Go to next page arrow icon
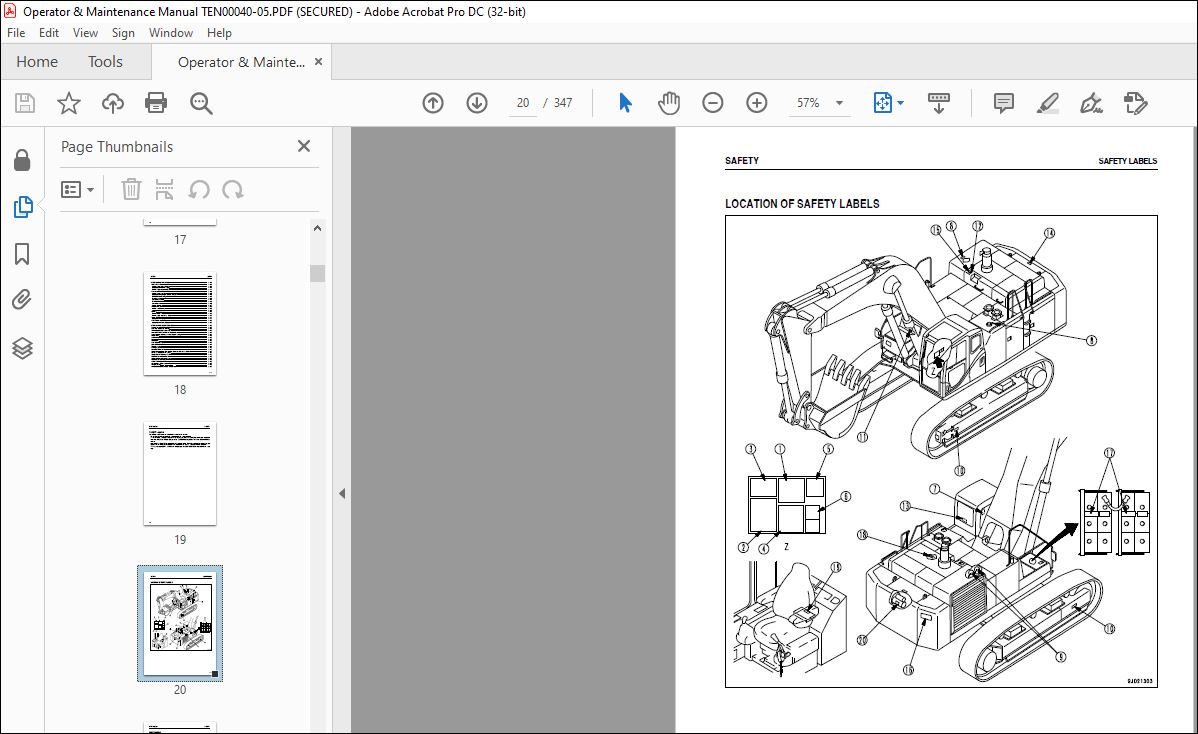Screen dimensions: 1198x734 pyautogui.click(x=477, y=103)
